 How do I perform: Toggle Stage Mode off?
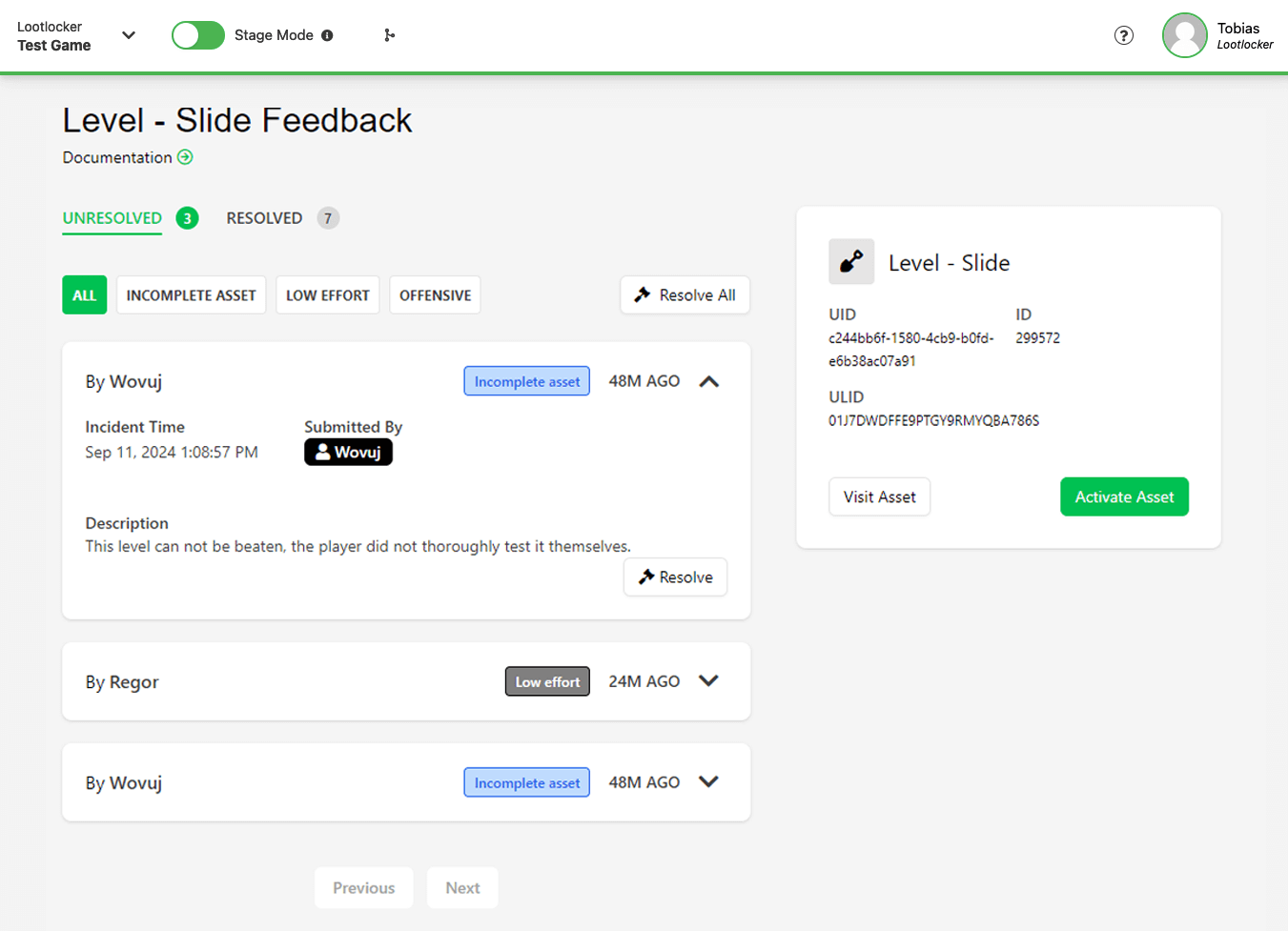coord(197,34)
